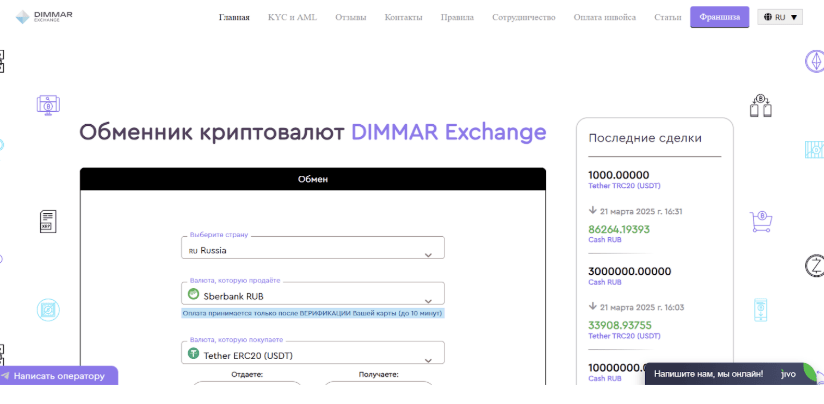The width and height of the screenshot is (824, 404).
Task: Click the XRP document icon
Action: [x=48, y=221]
